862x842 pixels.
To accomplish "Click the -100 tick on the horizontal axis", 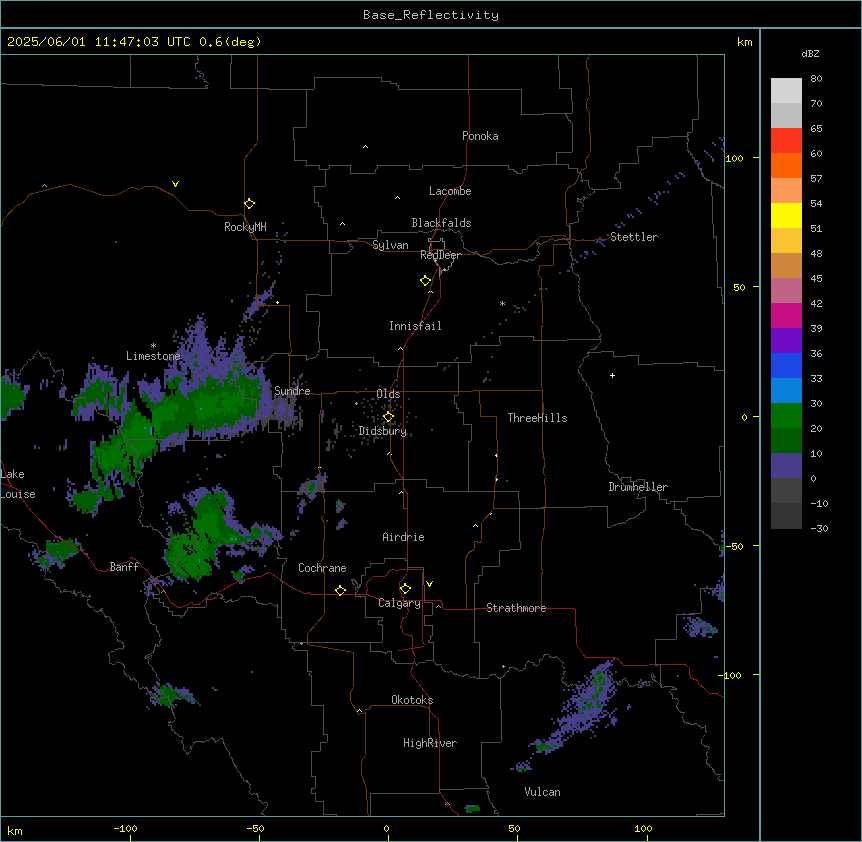I will tap(126, 828).
